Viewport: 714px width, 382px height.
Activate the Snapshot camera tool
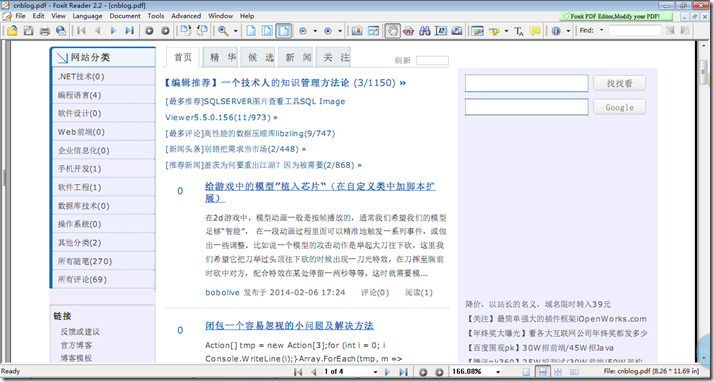click(457, 31)
